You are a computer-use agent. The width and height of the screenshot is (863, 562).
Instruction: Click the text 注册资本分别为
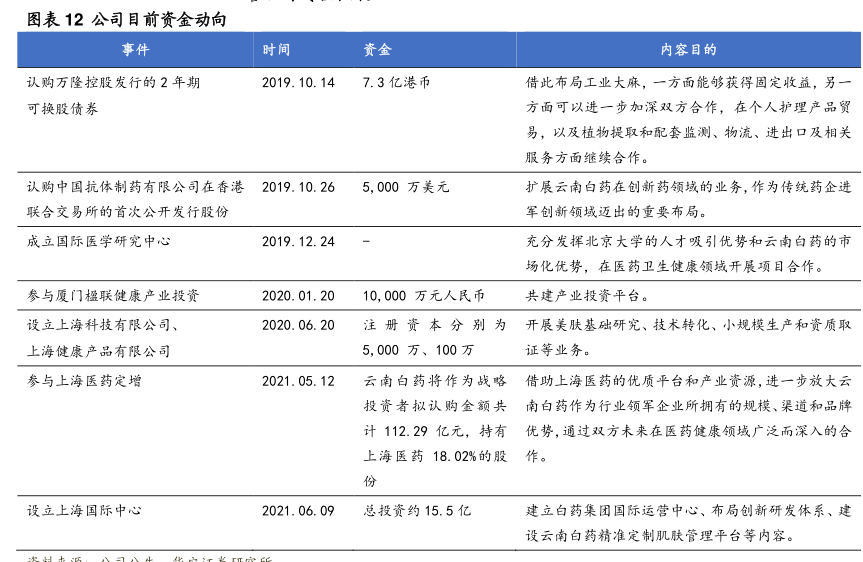click(x=435, y=325)
